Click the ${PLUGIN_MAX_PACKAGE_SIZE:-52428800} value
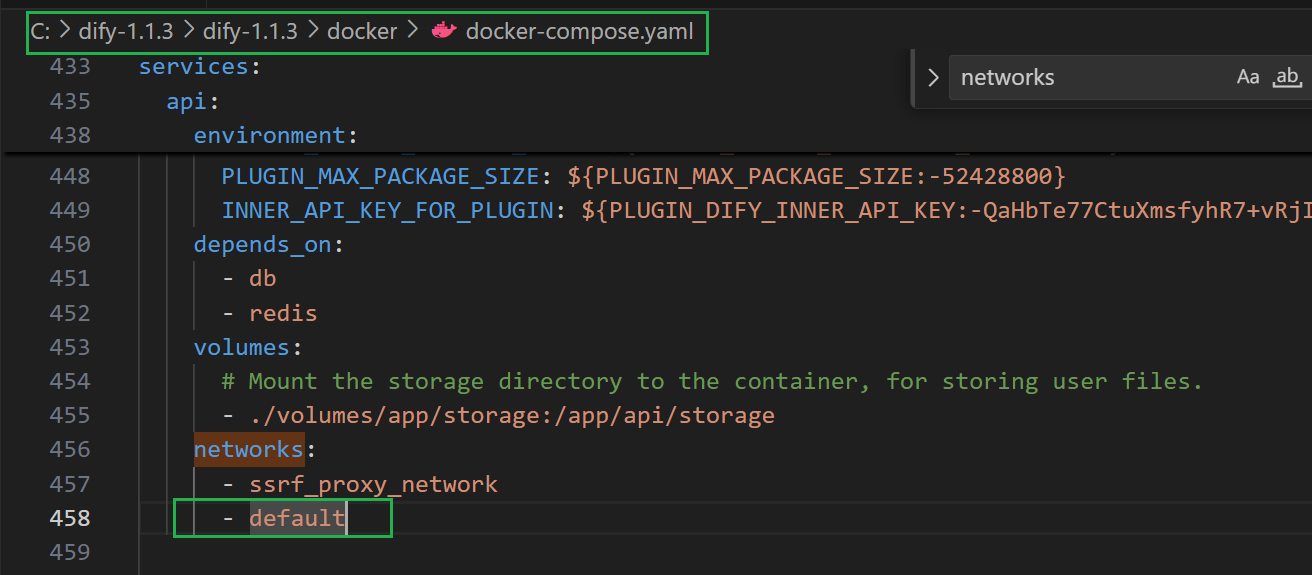This screenshot has height=575, width=1312. (x=817, y=176)
